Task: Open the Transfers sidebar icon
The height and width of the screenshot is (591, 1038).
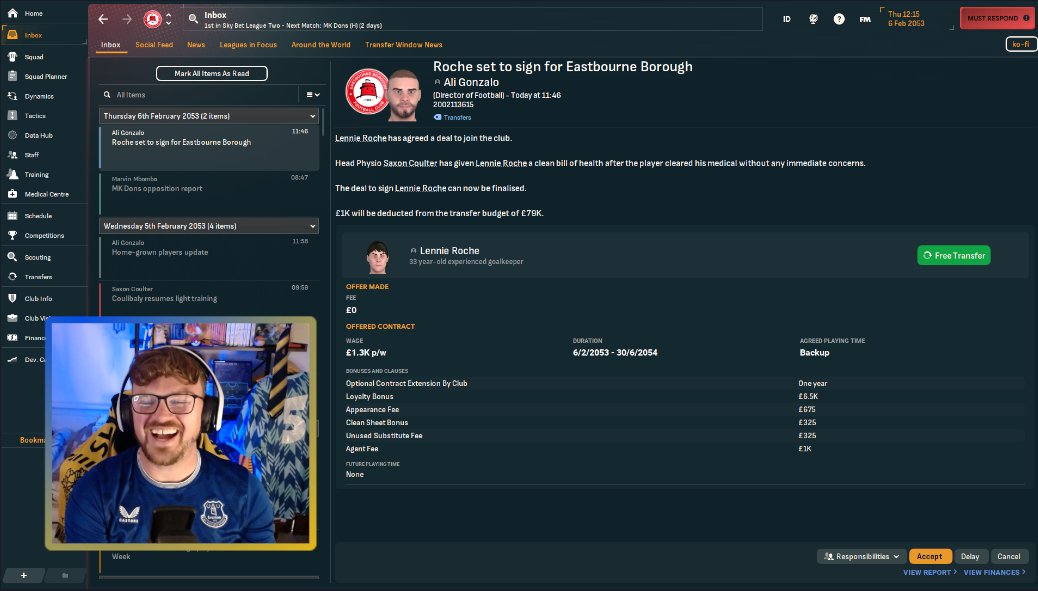Action: pos(13,277)
